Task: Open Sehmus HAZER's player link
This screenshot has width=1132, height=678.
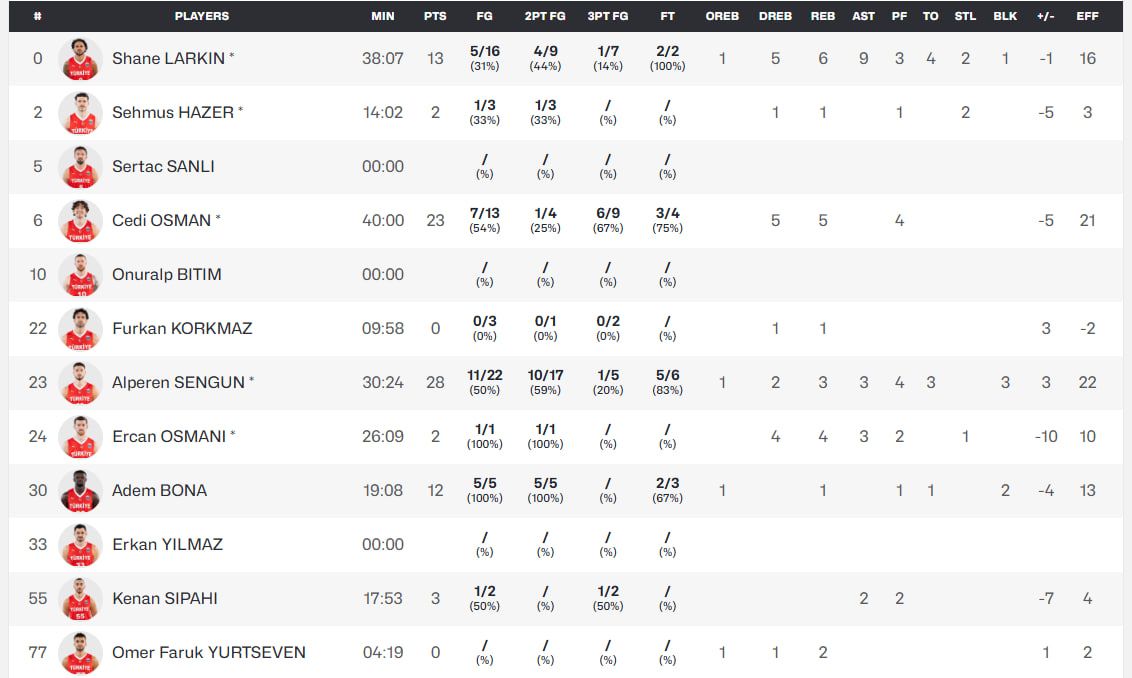Action: 172,113
